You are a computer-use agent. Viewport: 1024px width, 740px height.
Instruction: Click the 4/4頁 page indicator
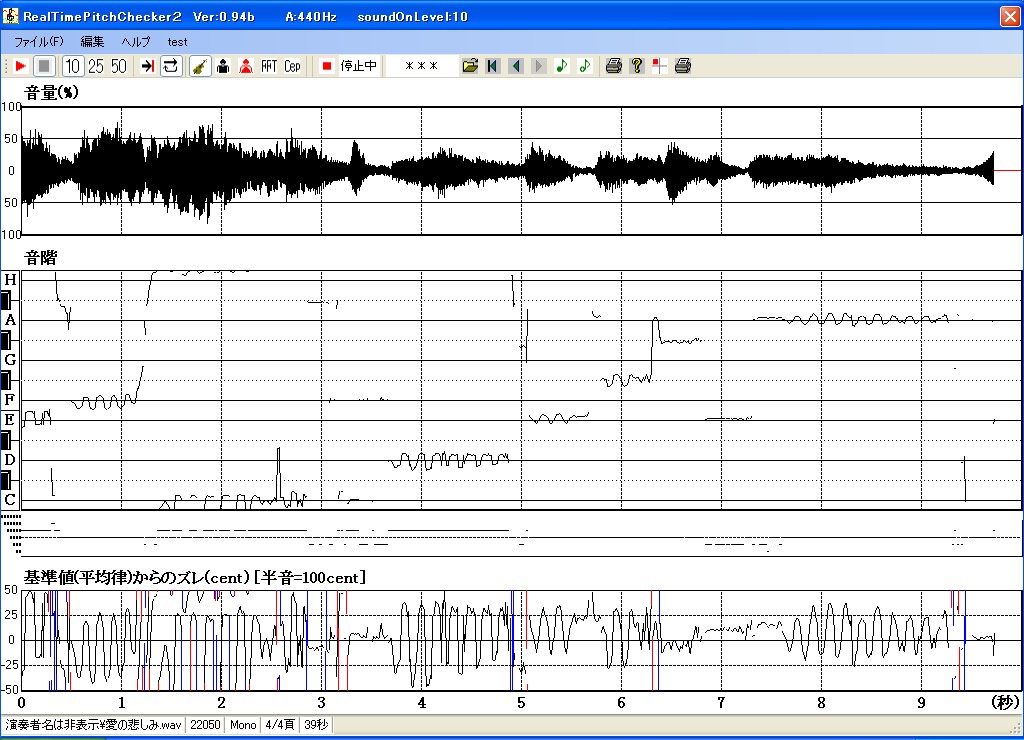click(280, 725)
